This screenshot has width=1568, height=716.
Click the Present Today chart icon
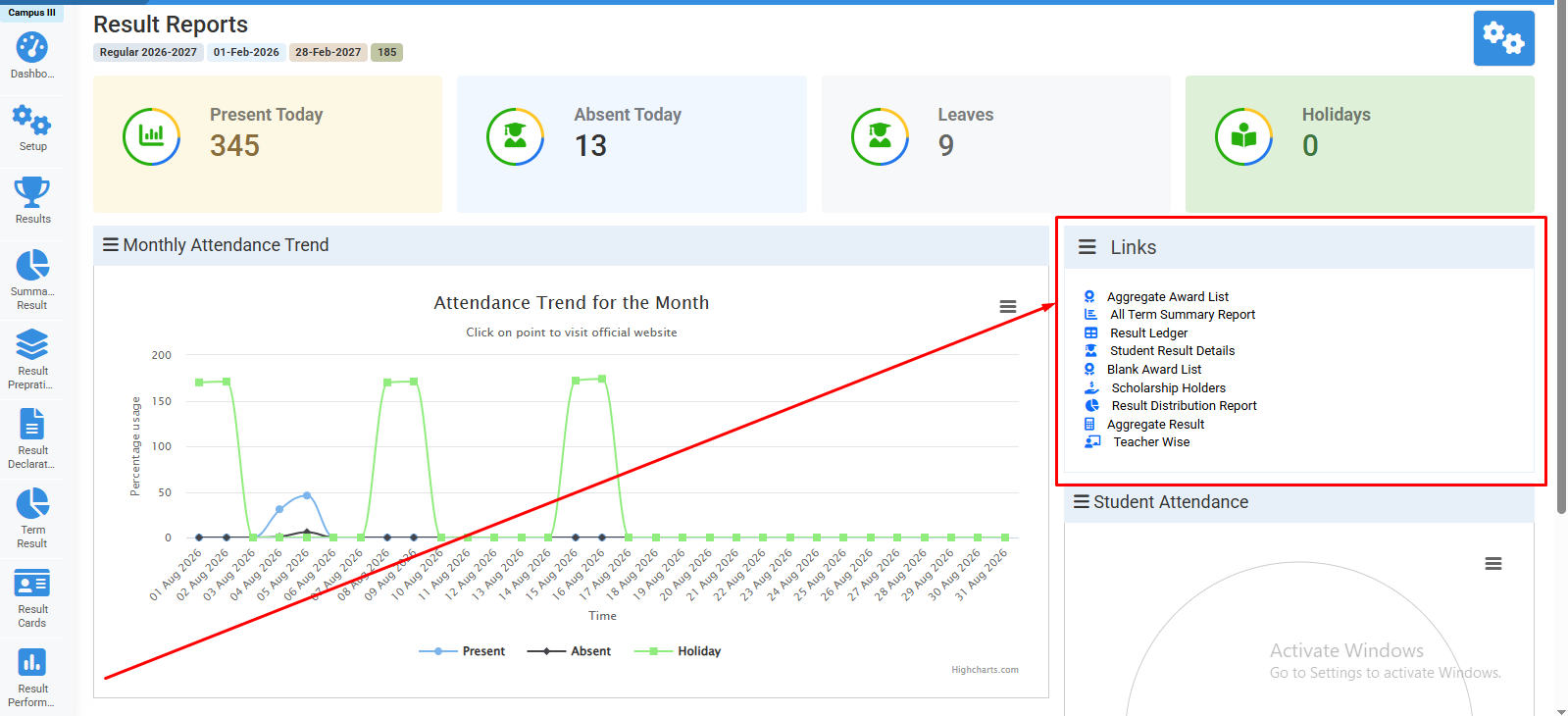pyautogui.click(x=151, y=136)
